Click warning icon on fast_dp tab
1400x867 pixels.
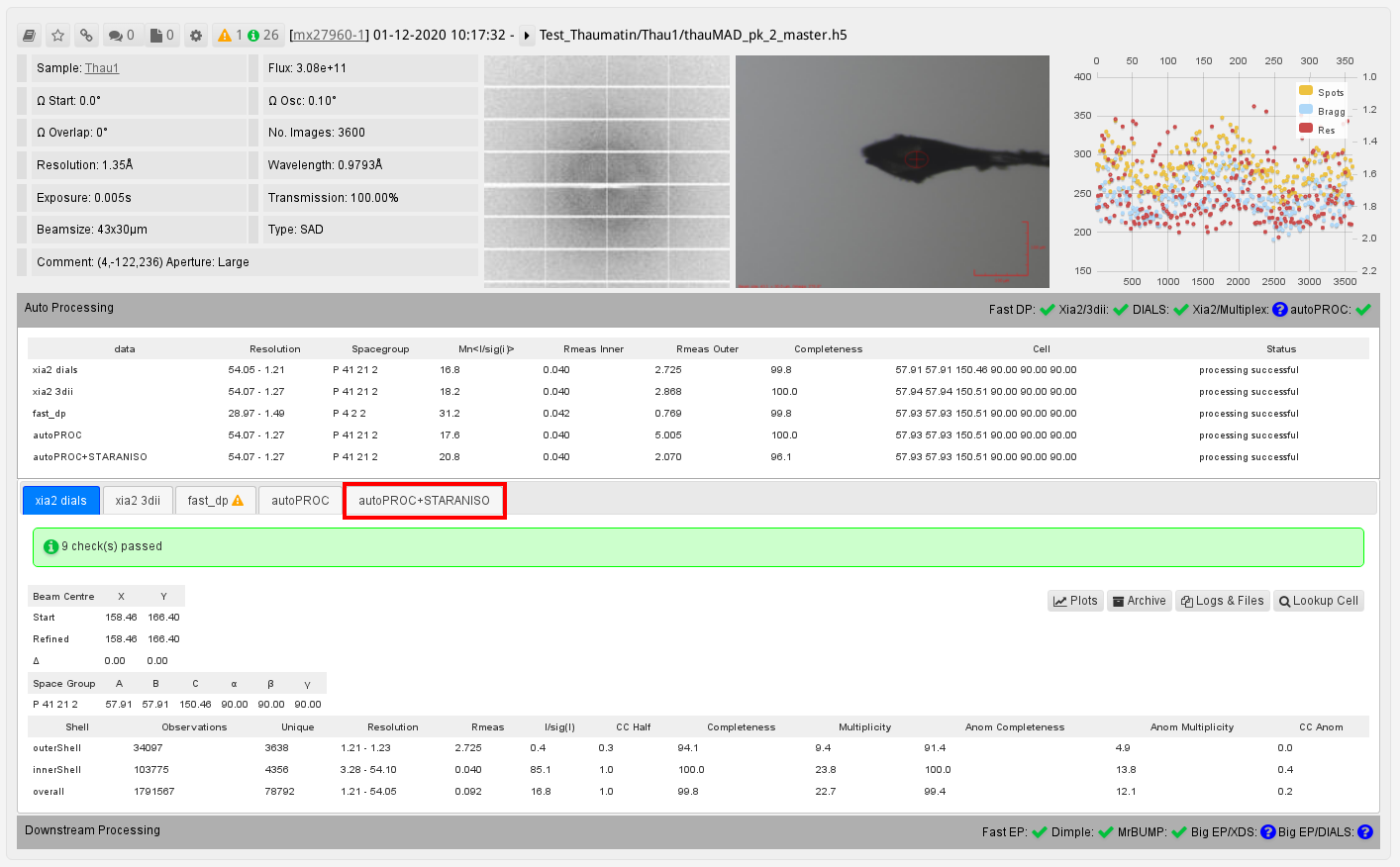tap(238, 501)
